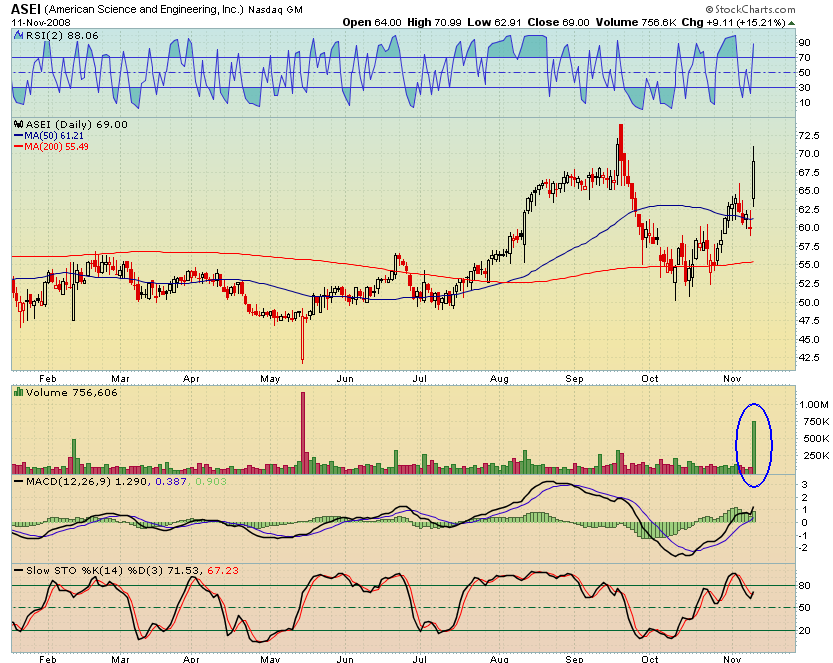Screen dimensions: 833x663
Task: Click the 10 label on the RSI axis
Action: [804, 103]
